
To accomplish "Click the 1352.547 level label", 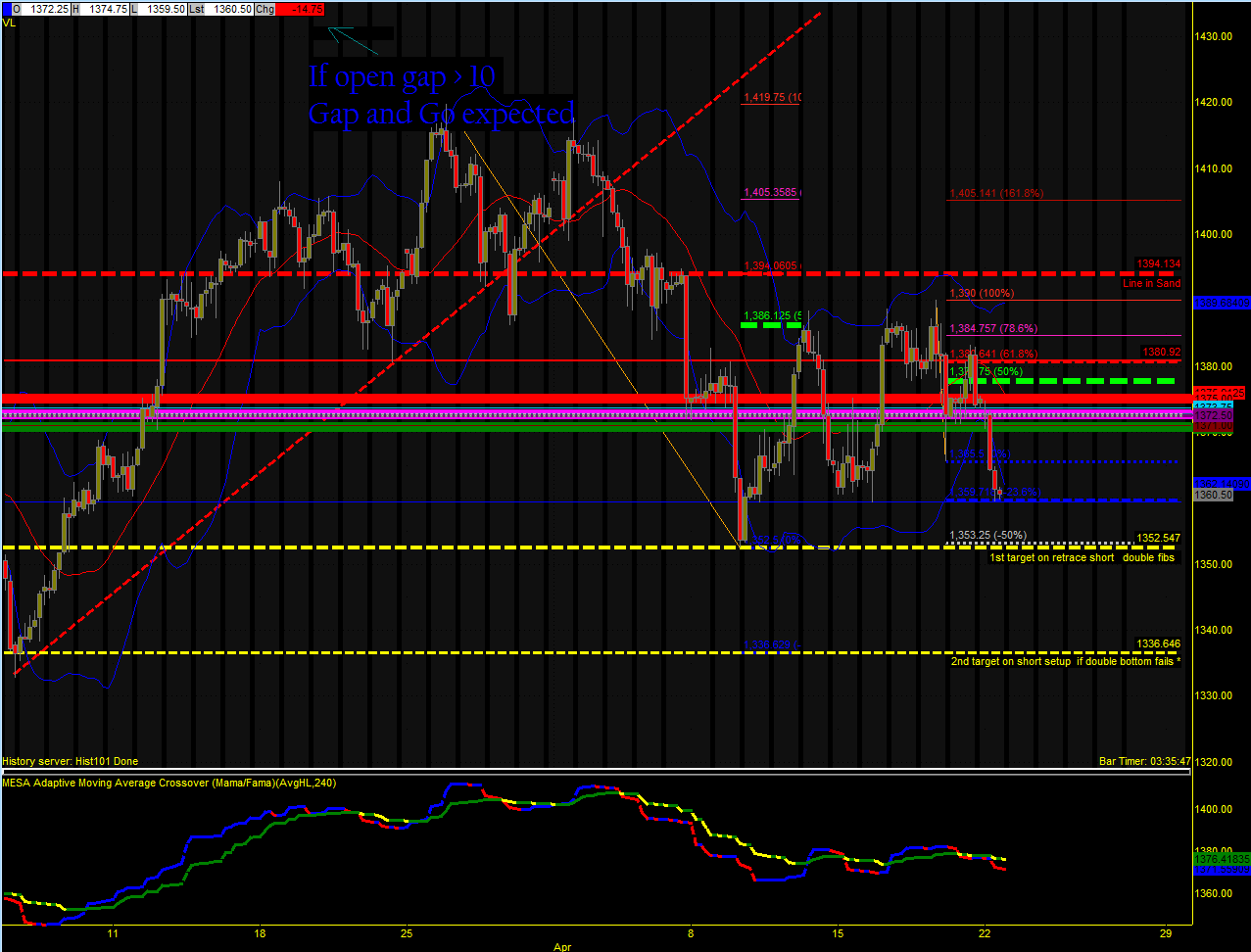I will coord(1158,538).
